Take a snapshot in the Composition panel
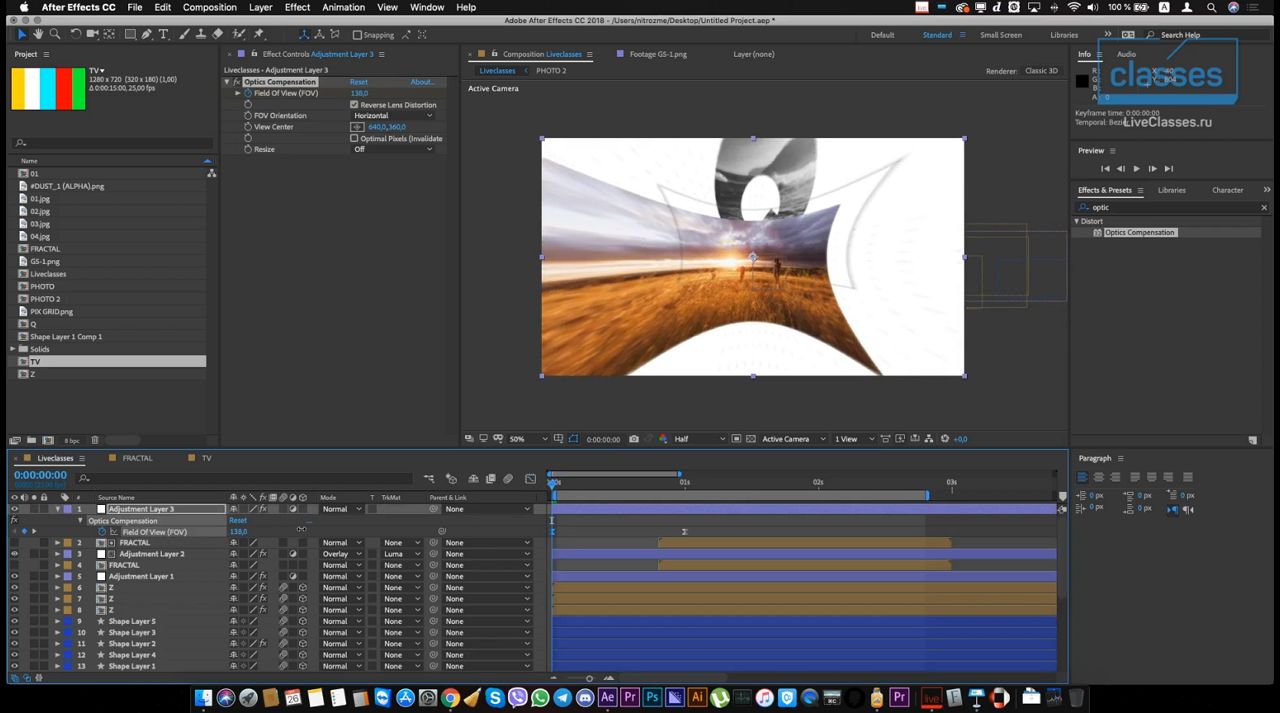 (634, 438)
